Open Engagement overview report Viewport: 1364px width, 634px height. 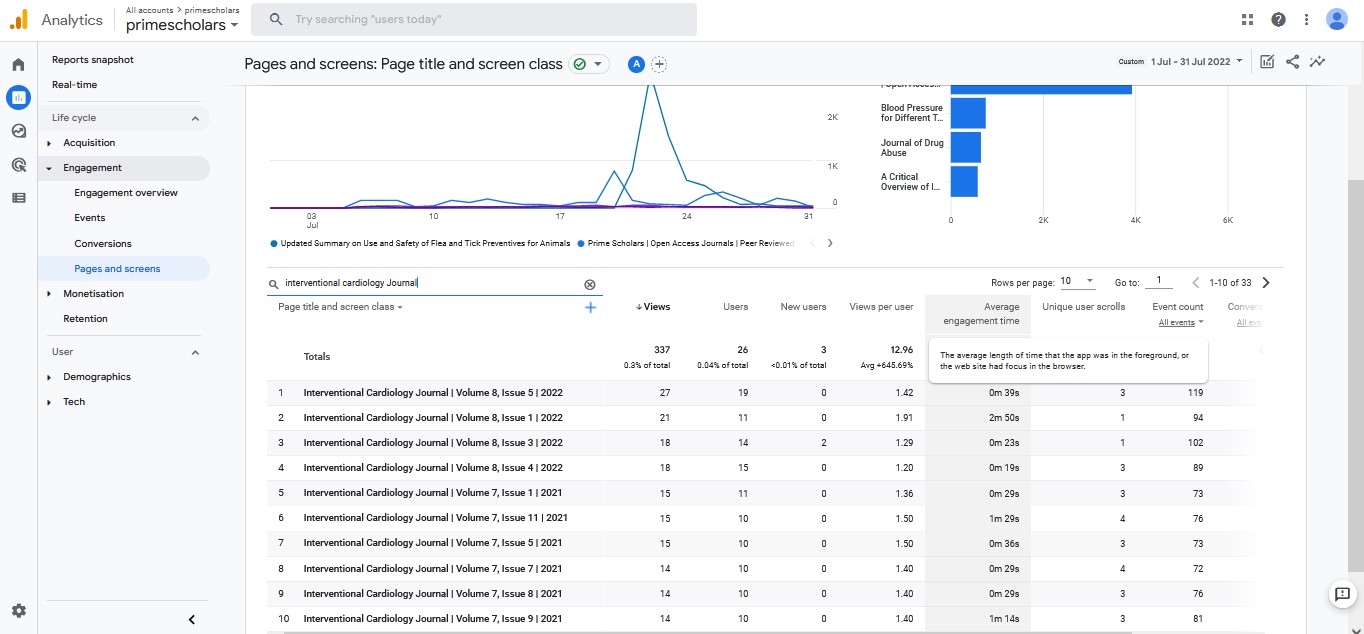coord(126,193)
